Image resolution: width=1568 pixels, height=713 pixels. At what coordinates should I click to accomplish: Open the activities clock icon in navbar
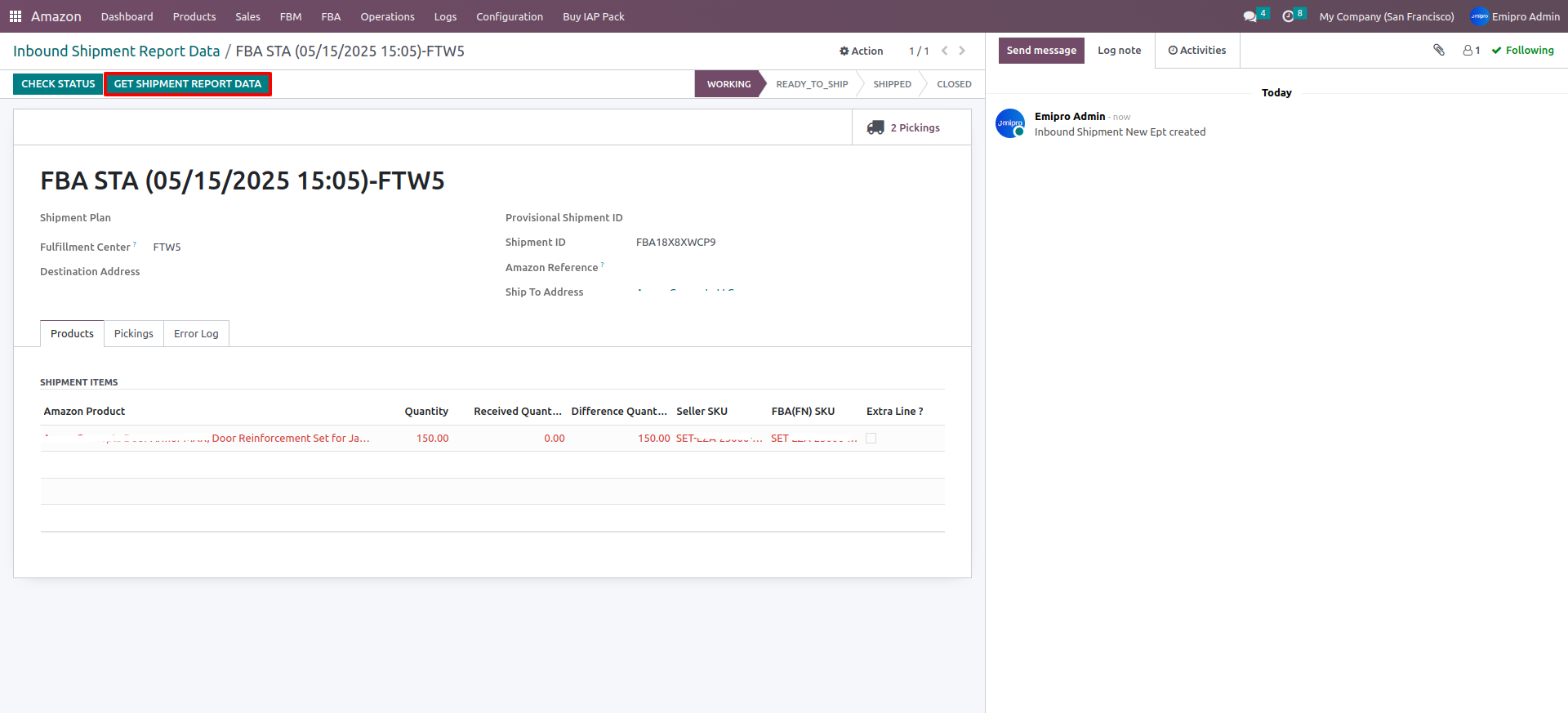tap(1288, 16)
